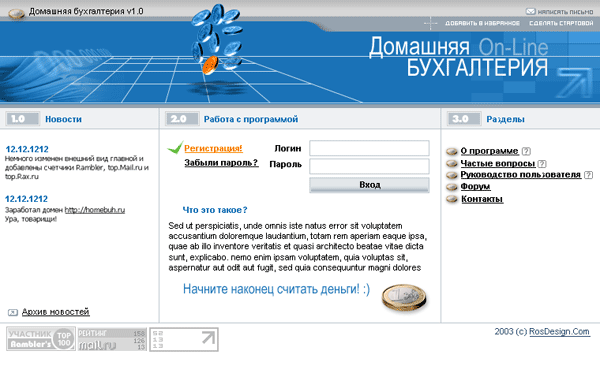Click the coin bullet beside 'Частые вопросы'
Image resolution: width=600 pixels, height=377 pixels.
tap(452, 164)
